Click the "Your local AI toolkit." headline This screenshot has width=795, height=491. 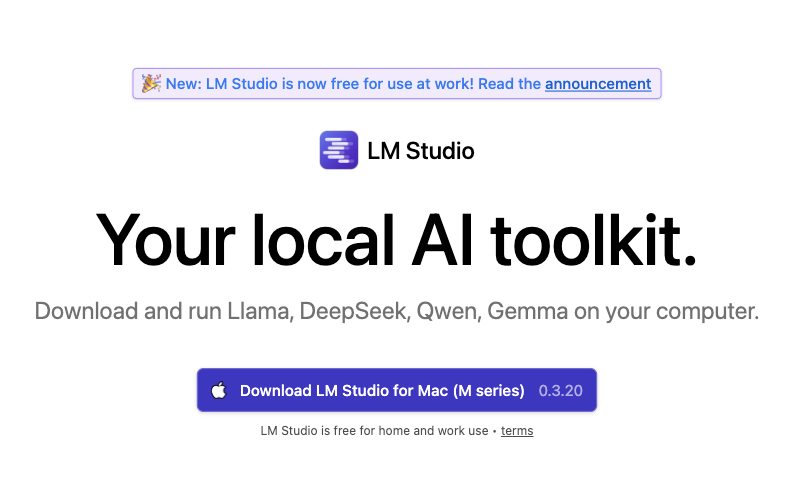coord(396,240)
